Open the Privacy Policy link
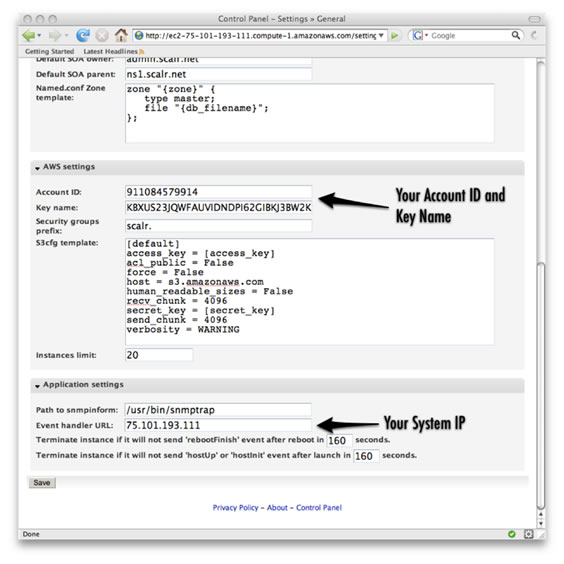Image resolution: width=564 pixels, height=564 pixels. [236, 508]
